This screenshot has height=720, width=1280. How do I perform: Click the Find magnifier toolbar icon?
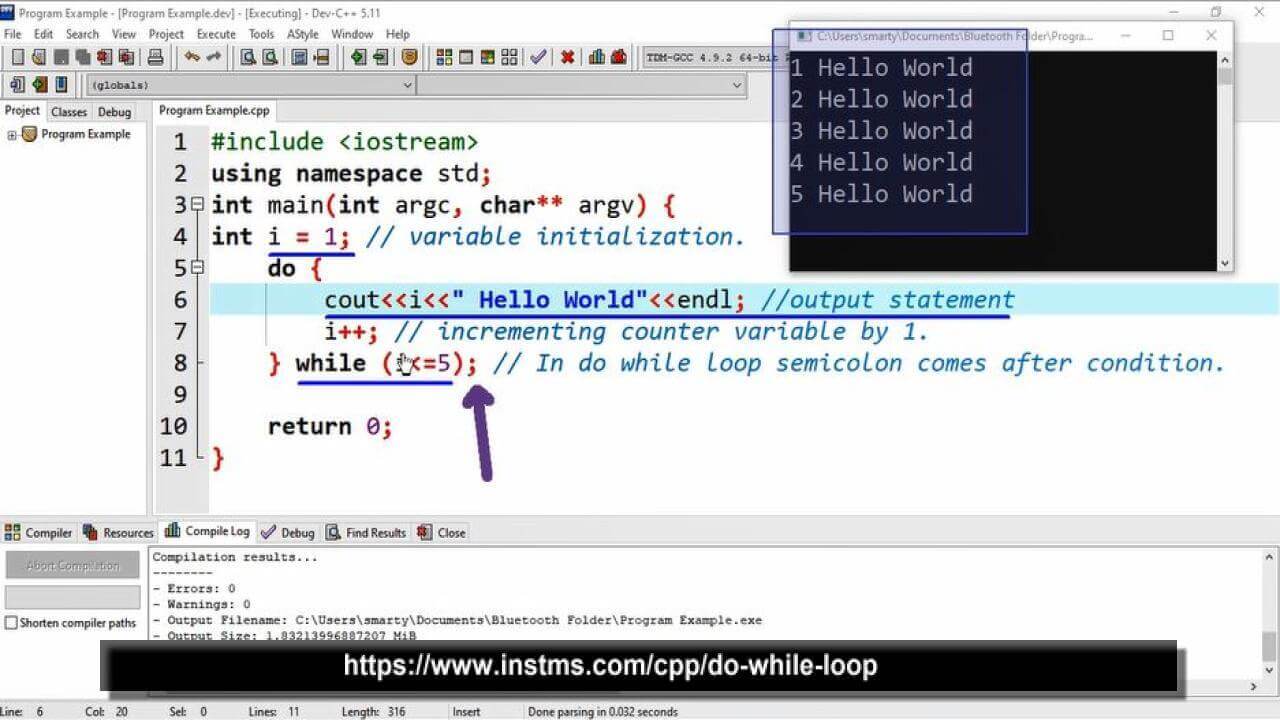pyautogui.click(x=248, y=57)
